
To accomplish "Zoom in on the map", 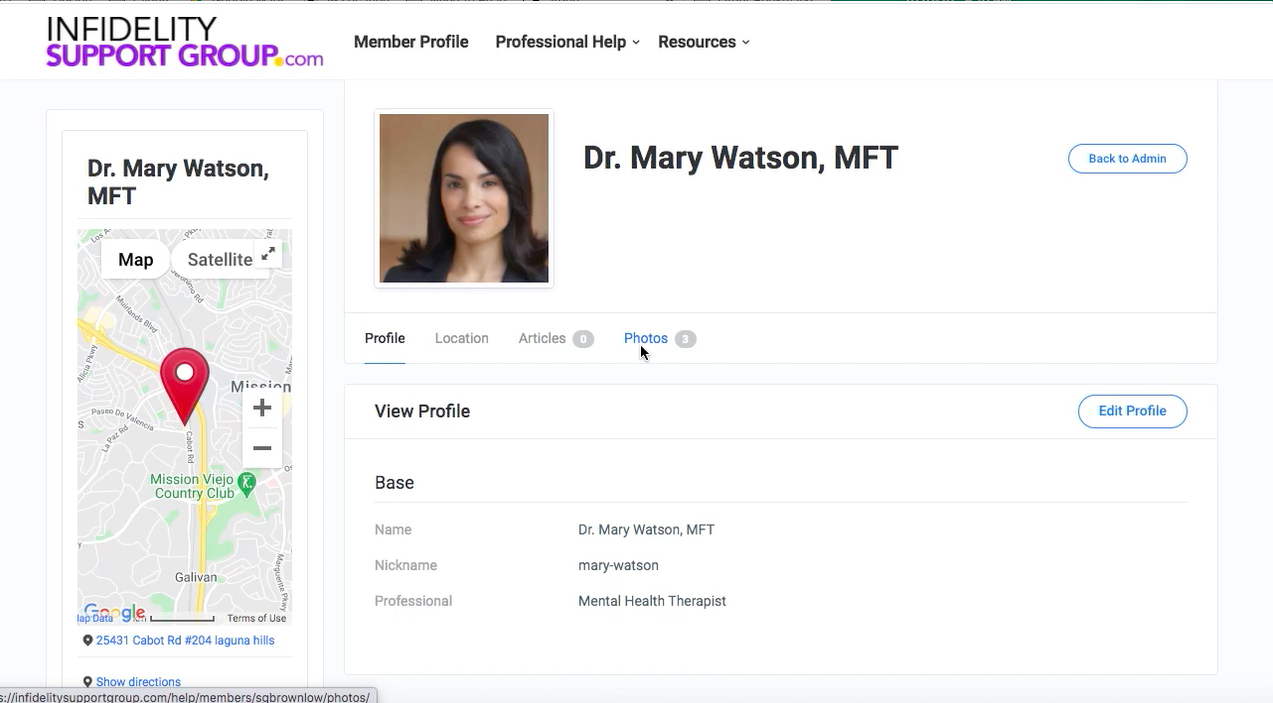I will [262, 408].
